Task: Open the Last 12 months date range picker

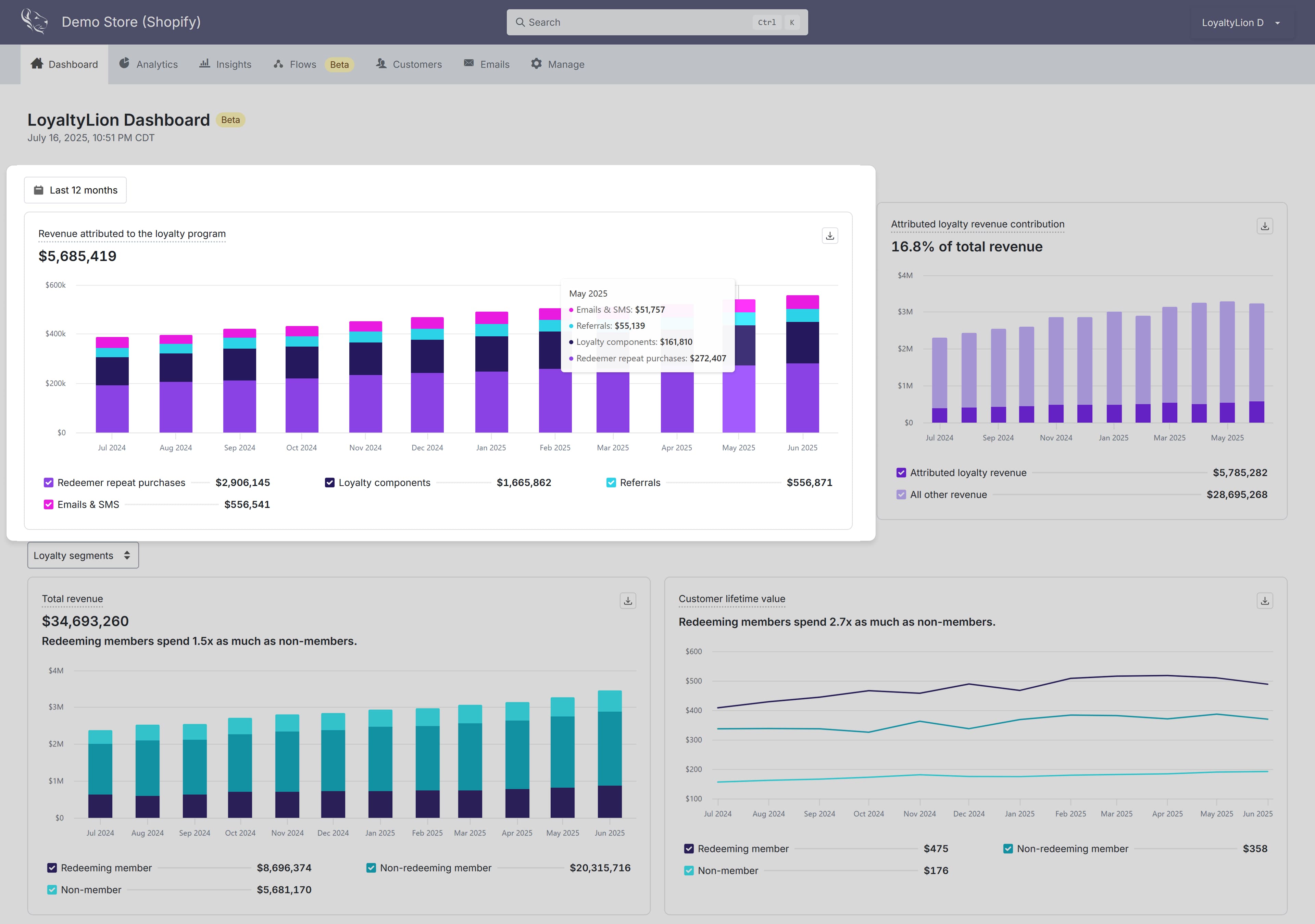Action: click(x=75, y=190)
